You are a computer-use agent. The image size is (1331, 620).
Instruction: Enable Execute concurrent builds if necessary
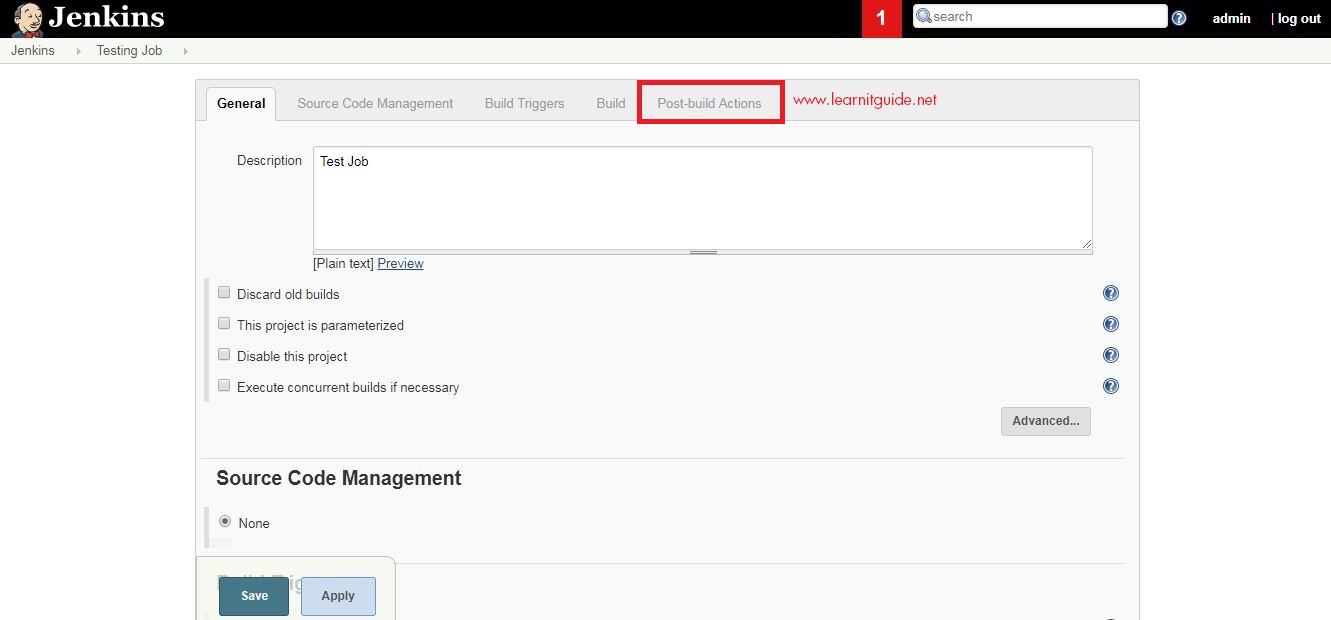click(x=224, y=384)
